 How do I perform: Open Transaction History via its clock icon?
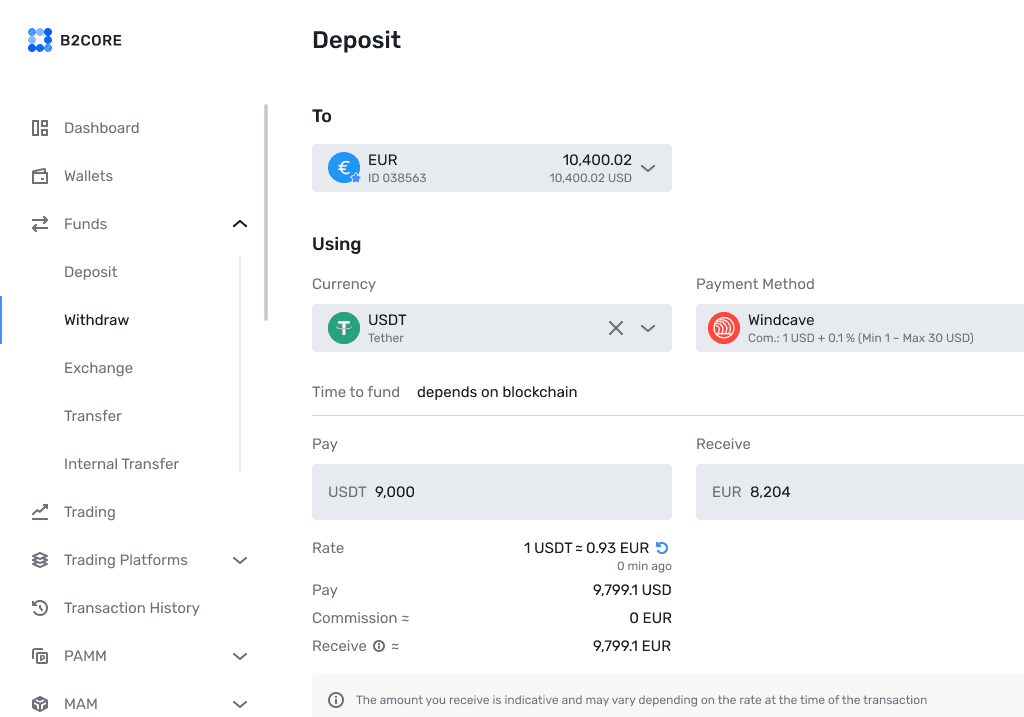pos(39,608)
